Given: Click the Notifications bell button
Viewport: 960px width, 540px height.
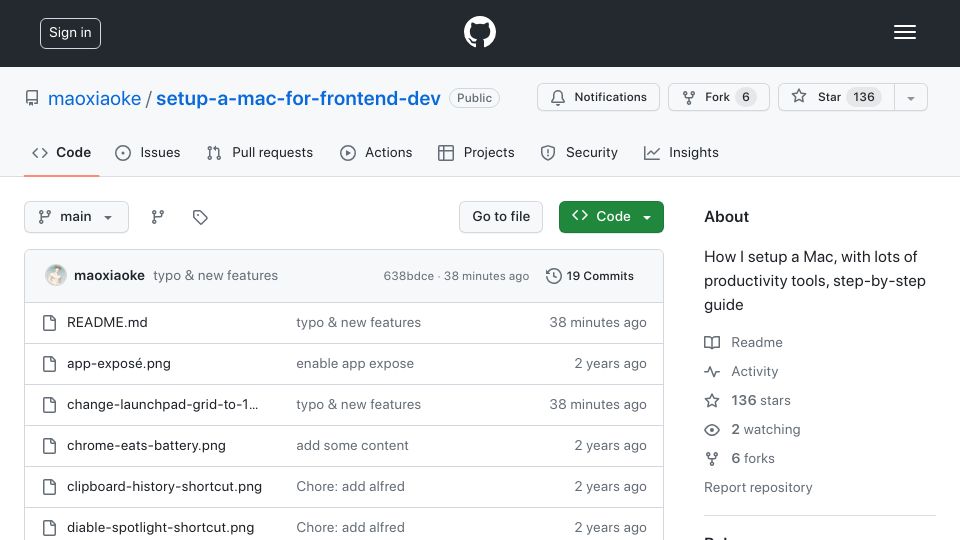Looking at the screenshot, I should tap(598, 97).
